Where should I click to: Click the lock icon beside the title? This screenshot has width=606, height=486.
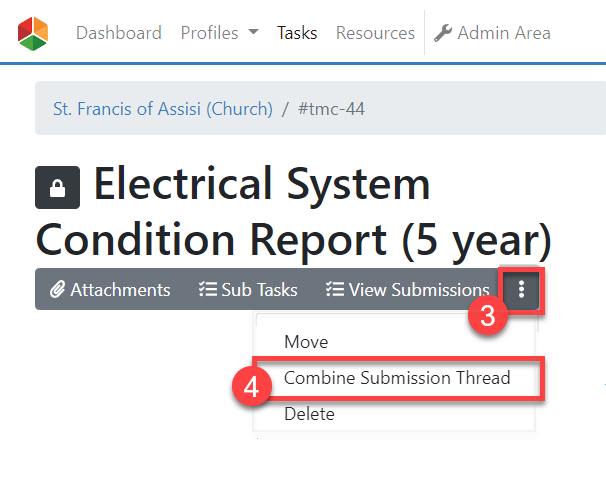pyautogui.click(x=58, y=188)
